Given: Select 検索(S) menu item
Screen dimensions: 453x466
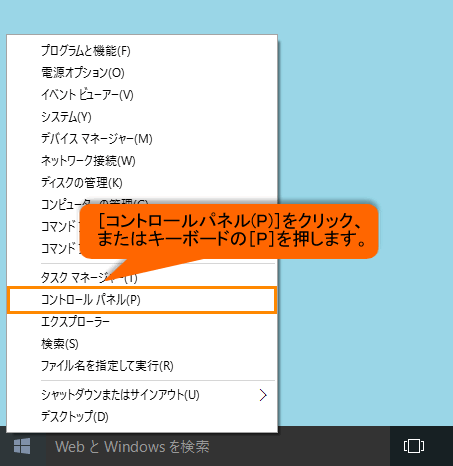Looking at the screenshot, I should click(x=142, y=344).
